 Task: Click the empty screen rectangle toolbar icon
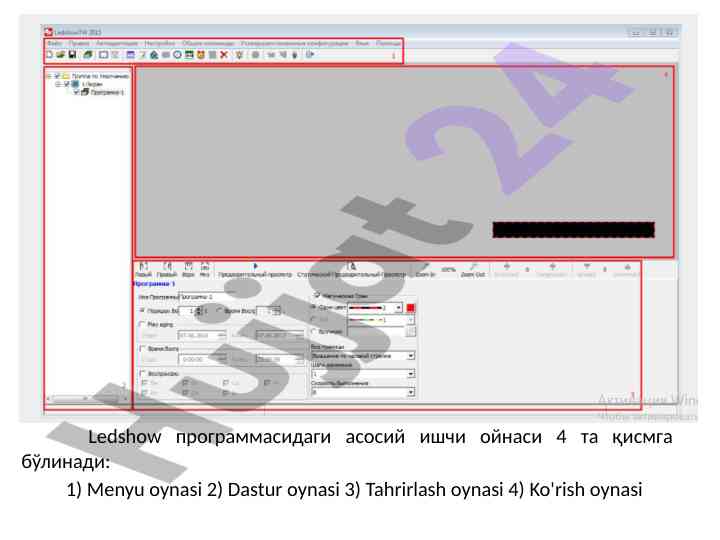[x=103, y=55]
